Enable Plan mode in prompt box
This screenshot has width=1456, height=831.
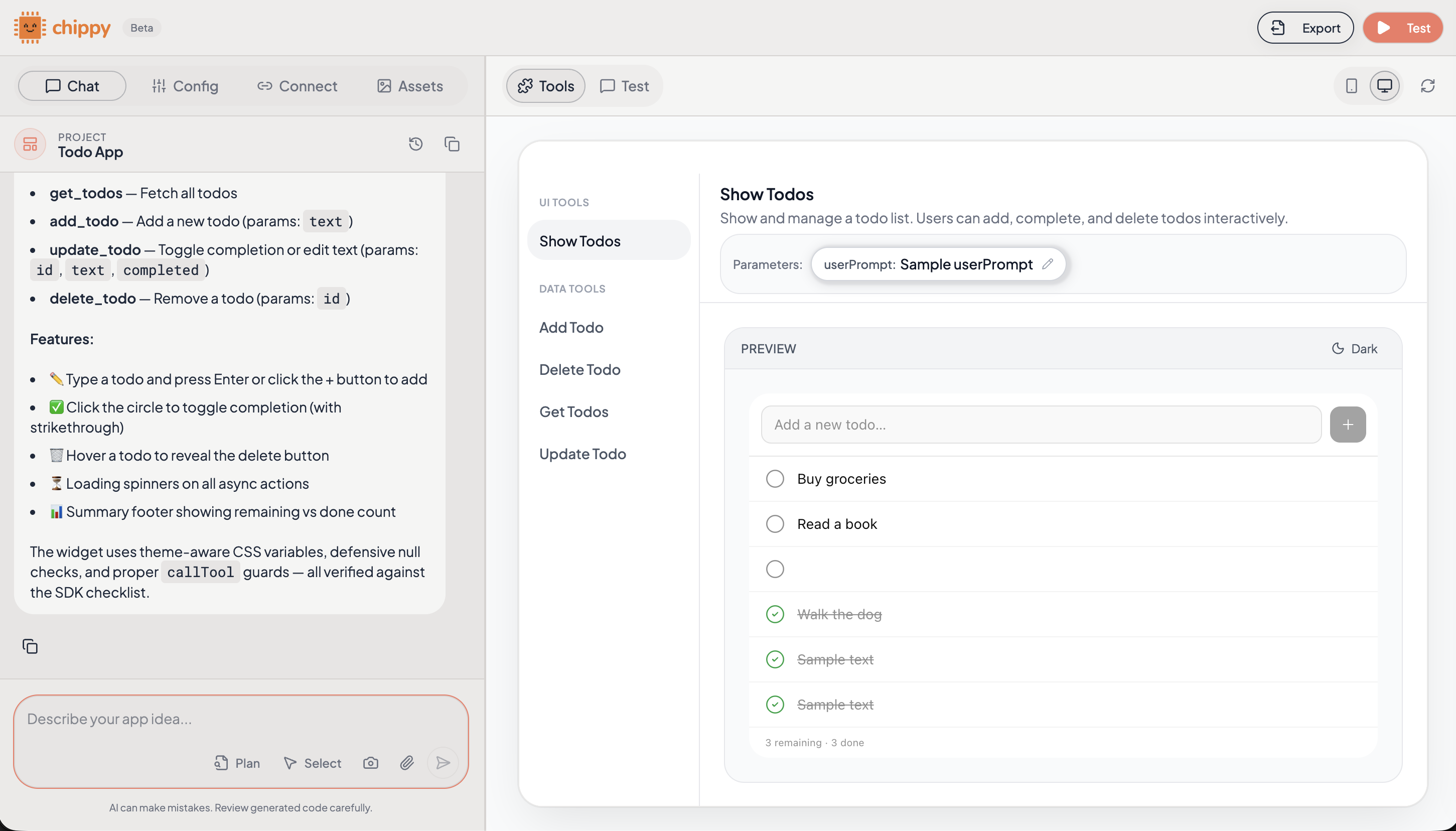(237, 763)
